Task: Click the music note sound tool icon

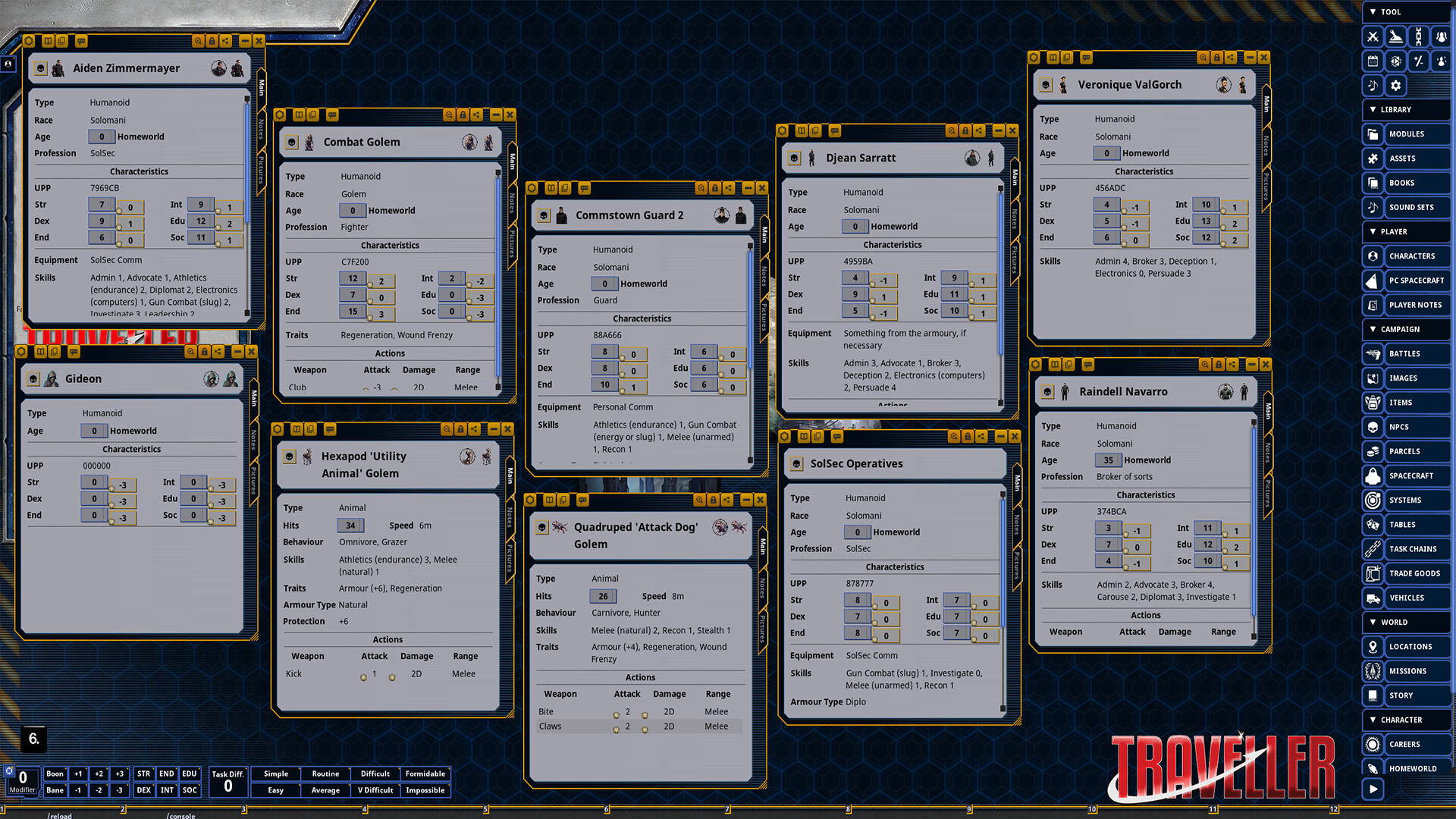Action: 1373,86
